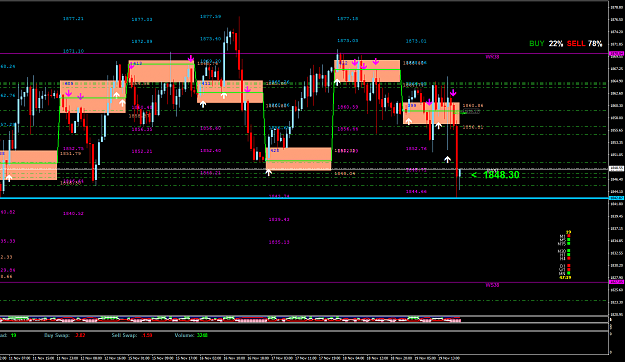The height and width of the screenshot is (362, 625).
Task: Select the red-and-white indicator strip below the chart
Action: pyautogui.click(x=230, y=319)
